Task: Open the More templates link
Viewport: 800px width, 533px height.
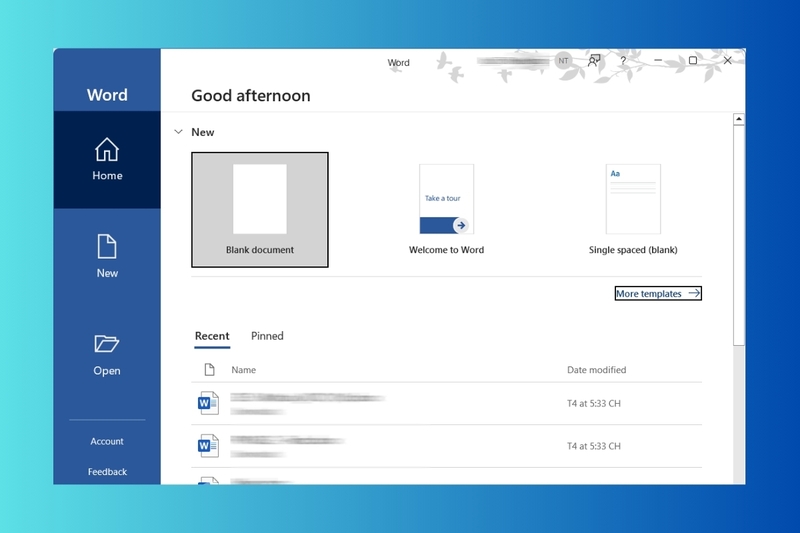Action: point(658,294)
